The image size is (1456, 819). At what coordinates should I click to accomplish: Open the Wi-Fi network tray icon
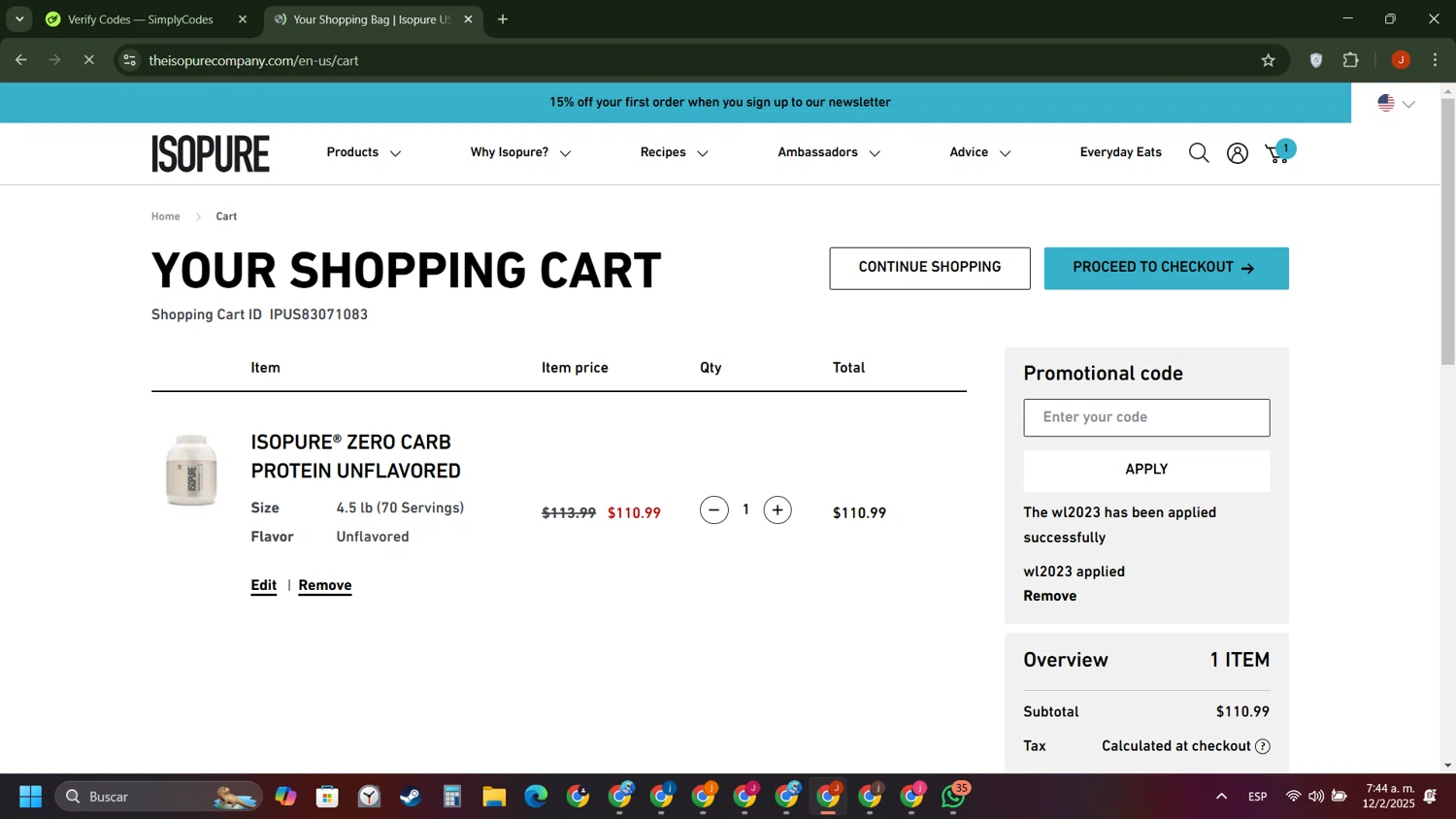(x=1293, y=797)
